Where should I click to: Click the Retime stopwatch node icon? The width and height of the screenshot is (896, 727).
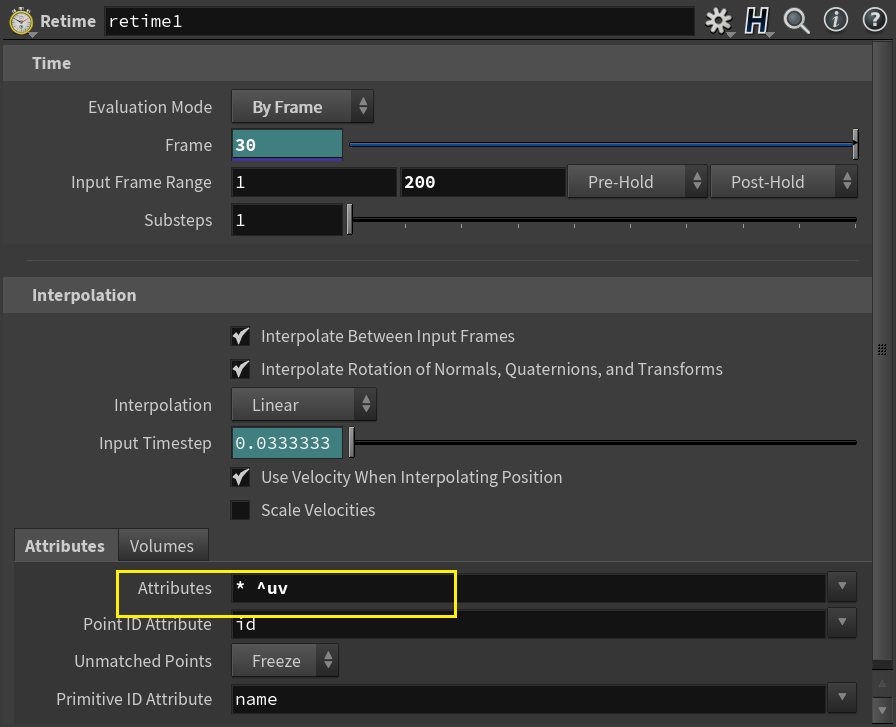tap(21, 22)
